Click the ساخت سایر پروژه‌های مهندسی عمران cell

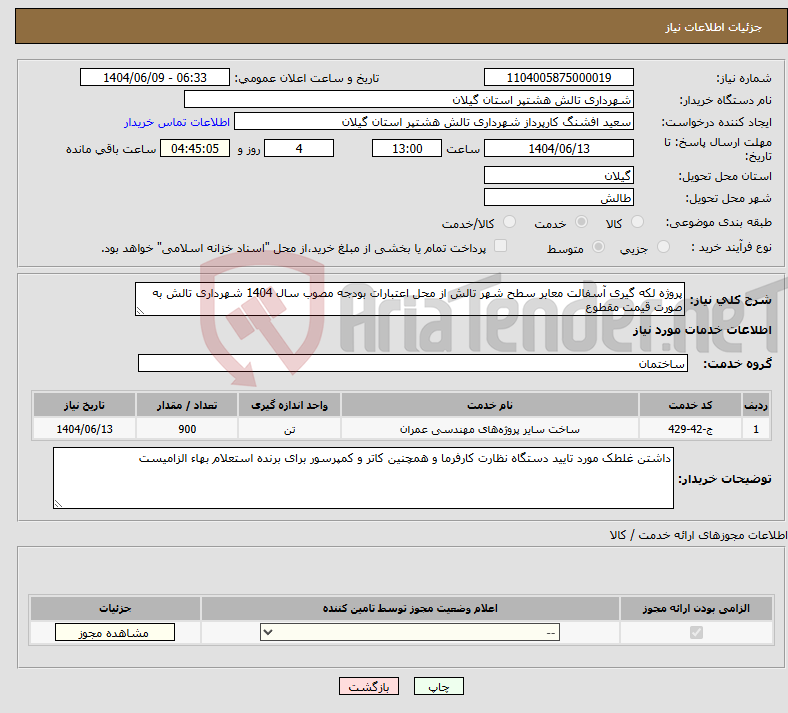pos(490,429)
